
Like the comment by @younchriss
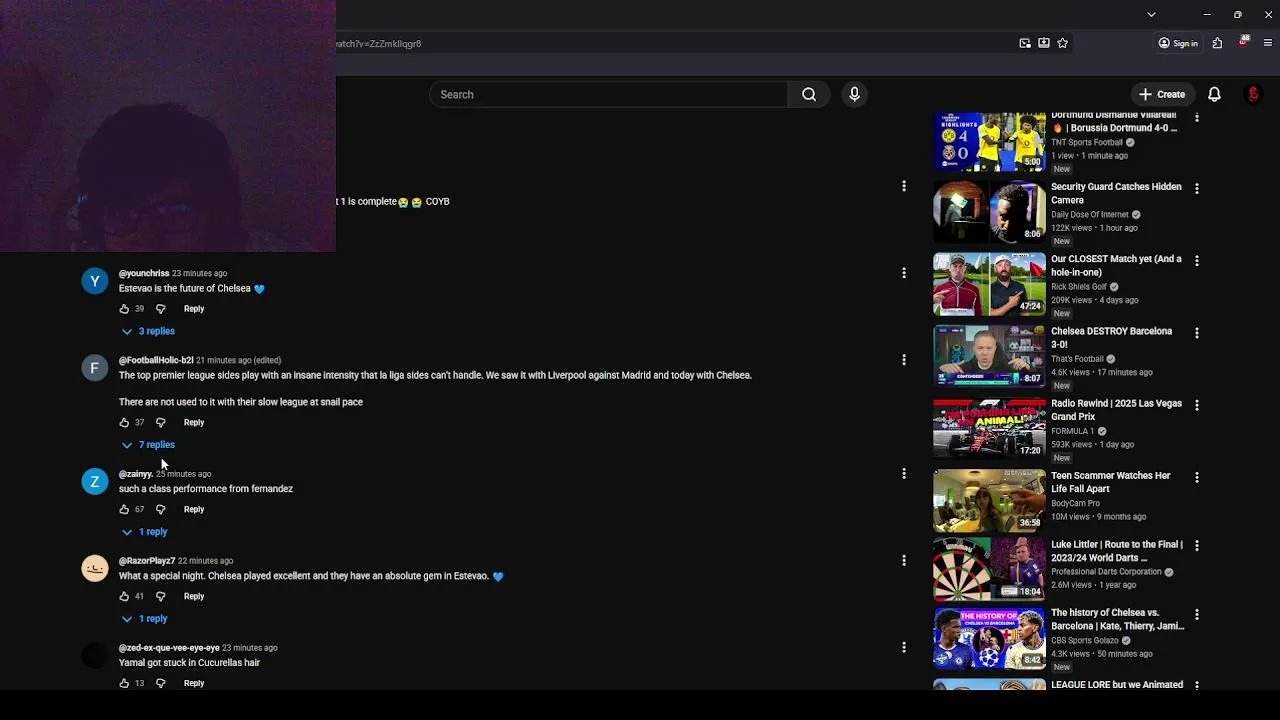124,309
